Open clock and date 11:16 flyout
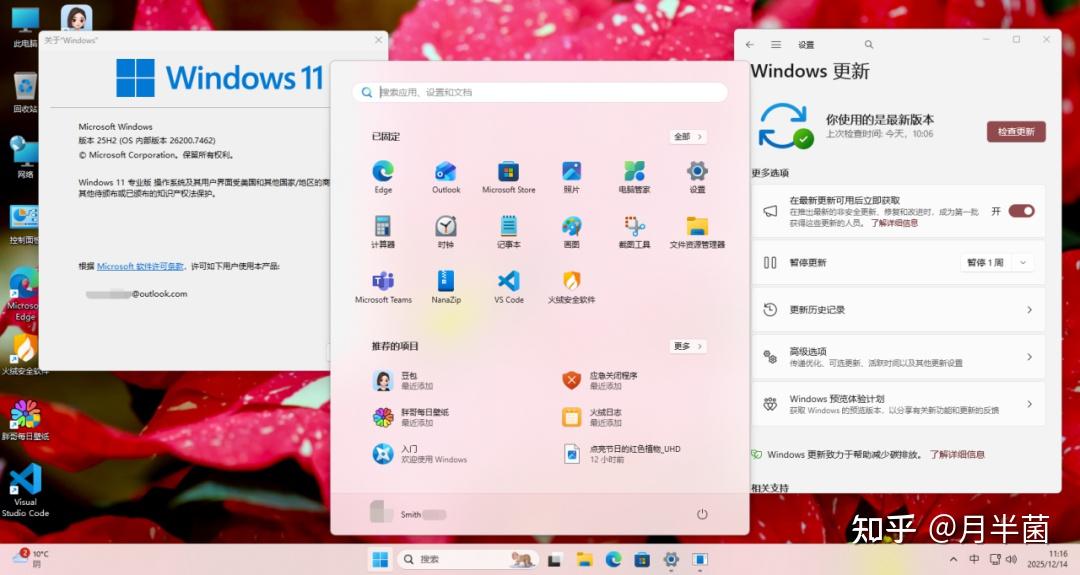This screenshot has width=1080, height=575. 1048,558
